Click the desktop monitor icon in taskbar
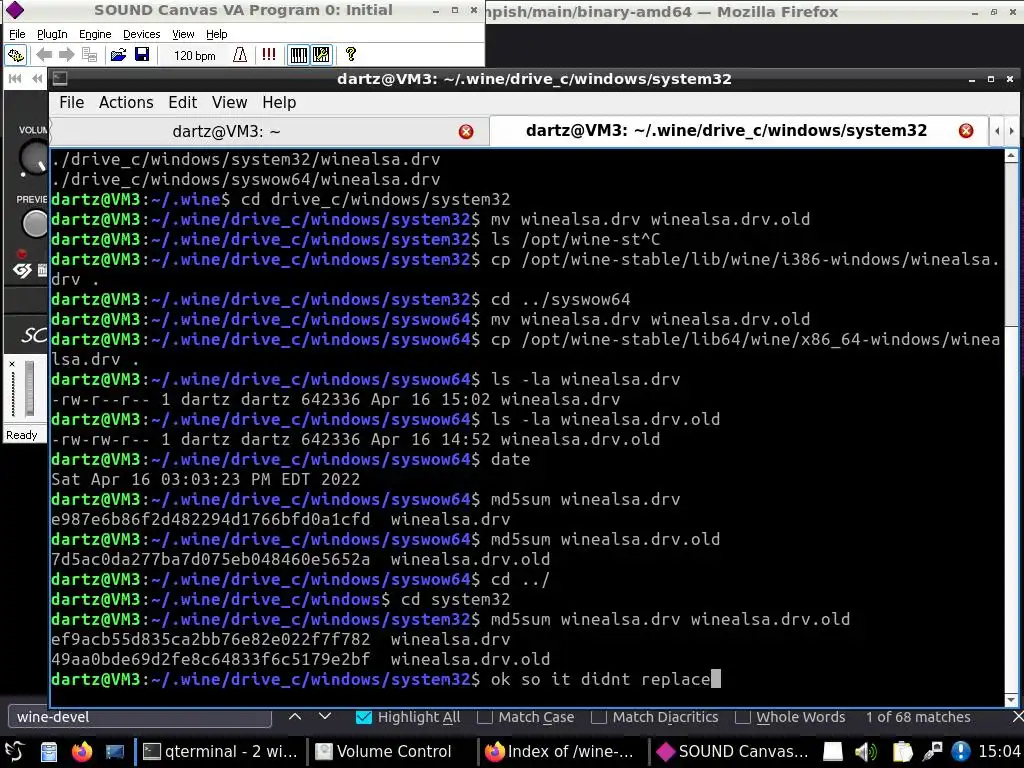The image size is (1024, 768). [114, 752]
